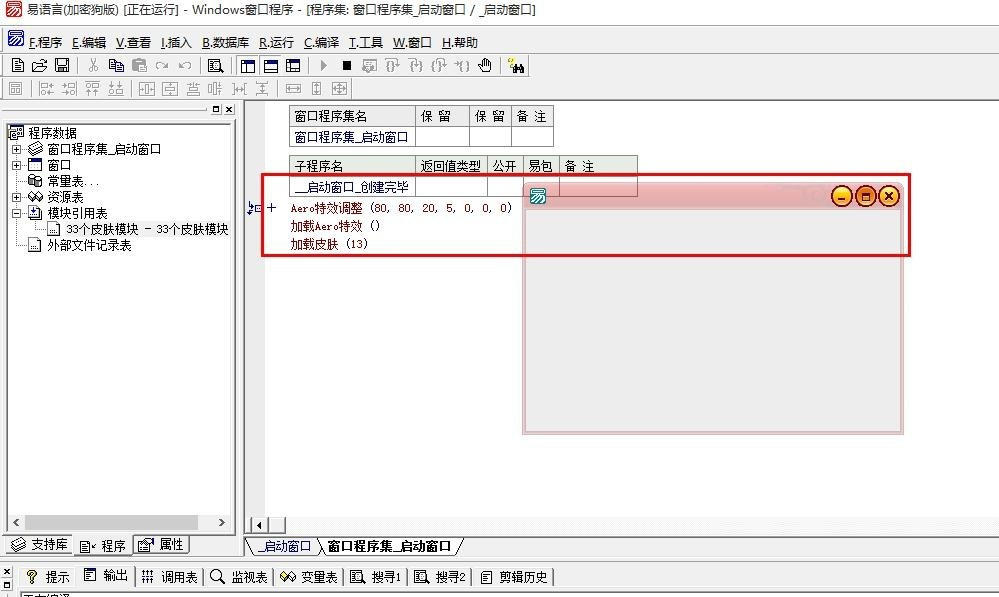Click the Cut scissors icon
Viewport: 999px width, 597px height.
coord(93,66)
